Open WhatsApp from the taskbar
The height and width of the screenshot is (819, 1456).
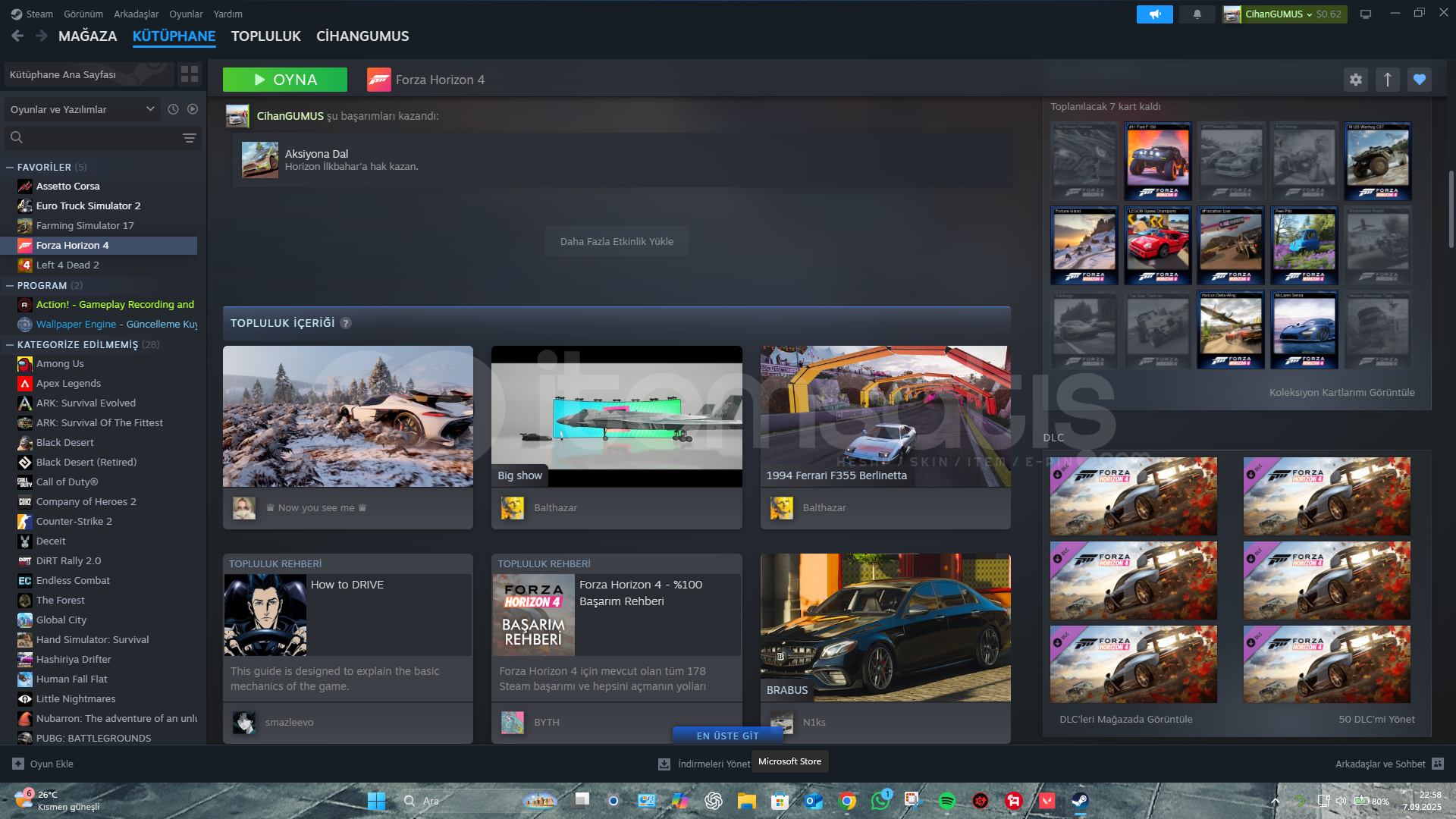coord(880,801)
